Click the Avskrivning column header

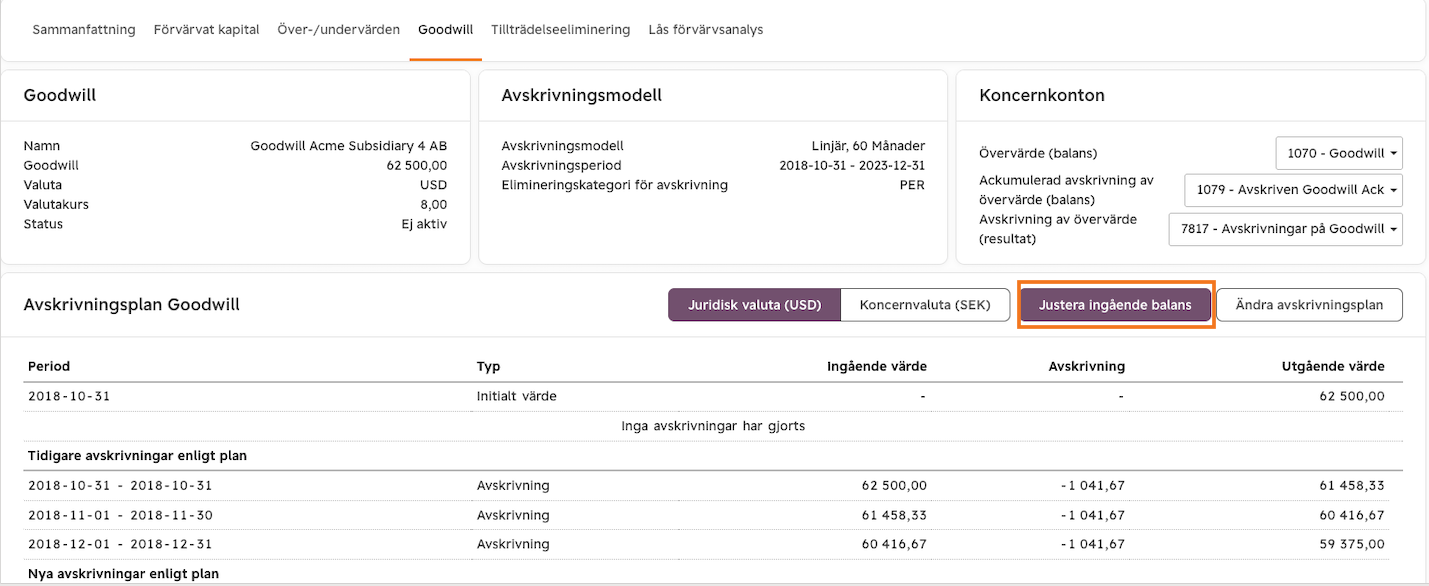[1086, 366]
